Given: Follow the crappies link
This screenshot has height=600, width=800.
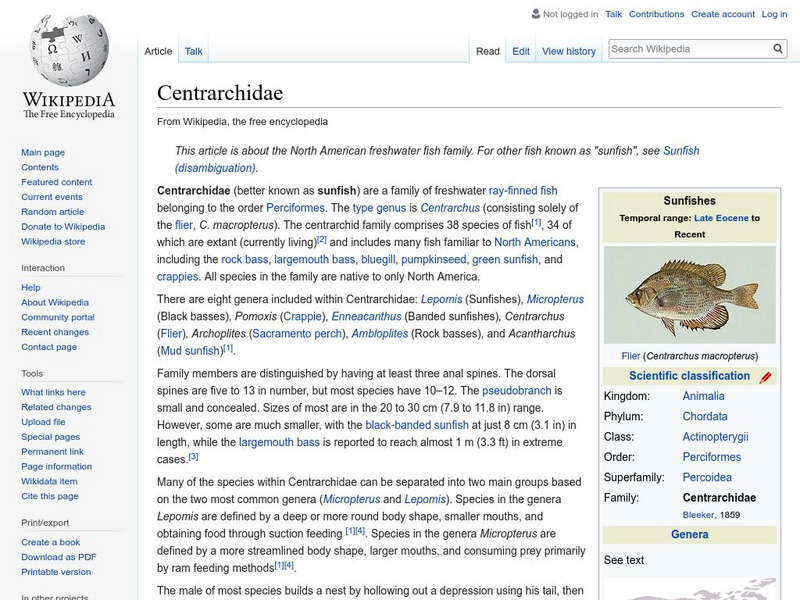Looking at the screenshot, I should click(178, 277).
